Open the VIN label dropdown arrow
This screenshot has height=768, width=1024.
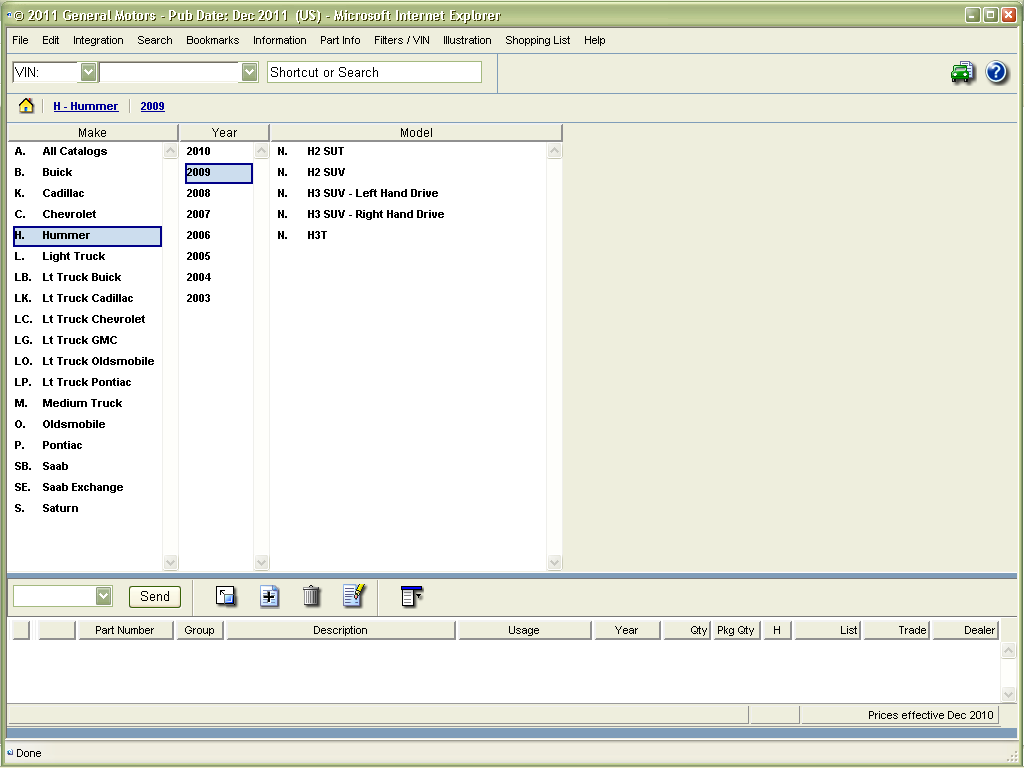(x=88, y=72)
